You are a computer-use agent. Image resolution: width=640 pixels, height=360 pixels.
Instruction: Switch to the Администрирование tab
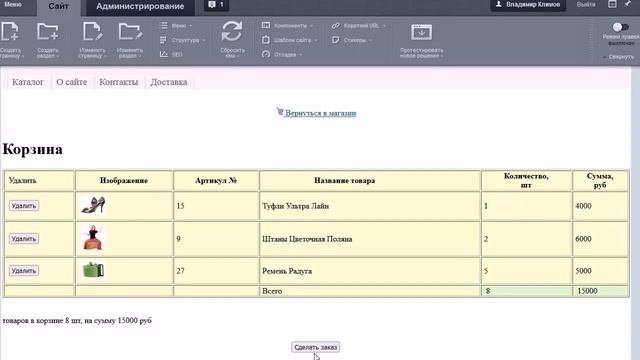click(140, 7)
